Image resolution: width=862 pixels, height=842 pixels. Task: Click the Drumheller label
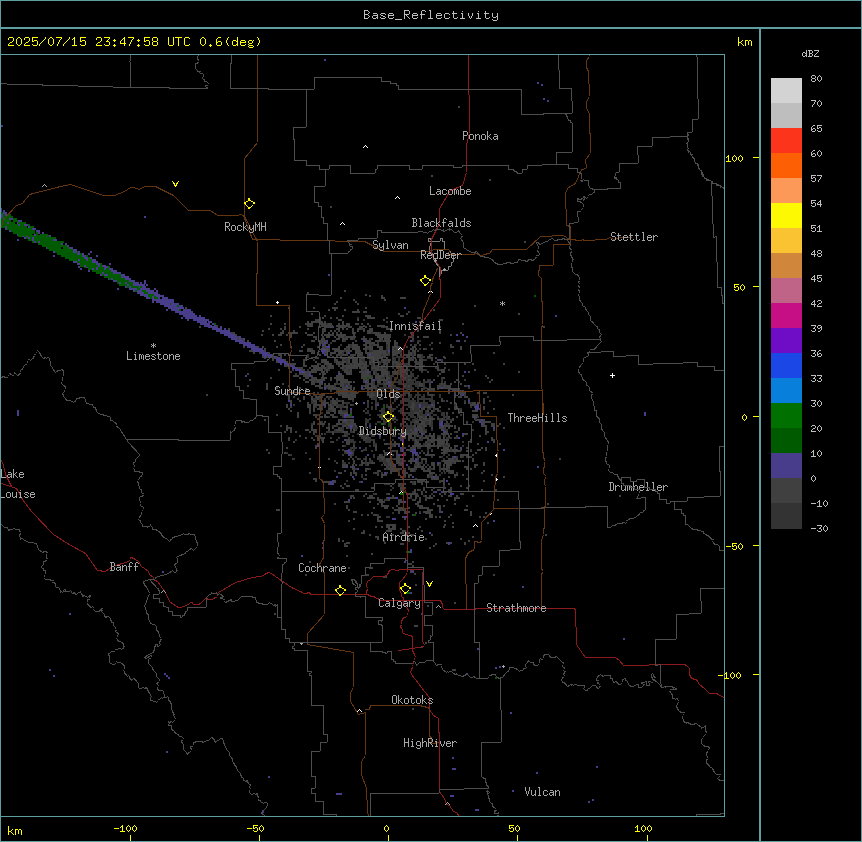638,487
